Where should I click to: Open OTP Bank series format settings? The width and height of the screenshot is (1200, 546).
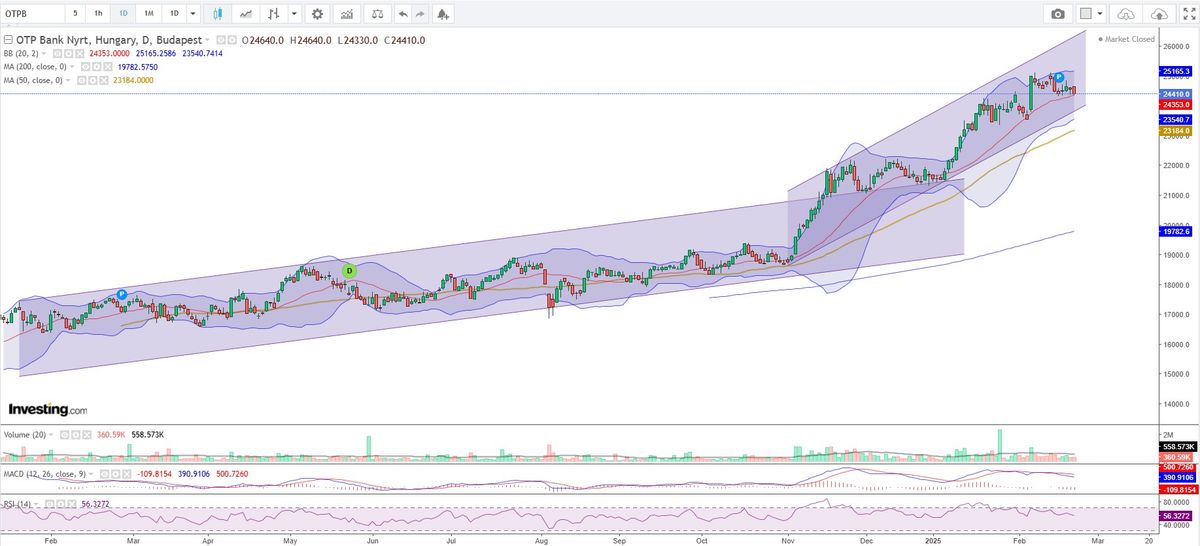tap(231, 40)
